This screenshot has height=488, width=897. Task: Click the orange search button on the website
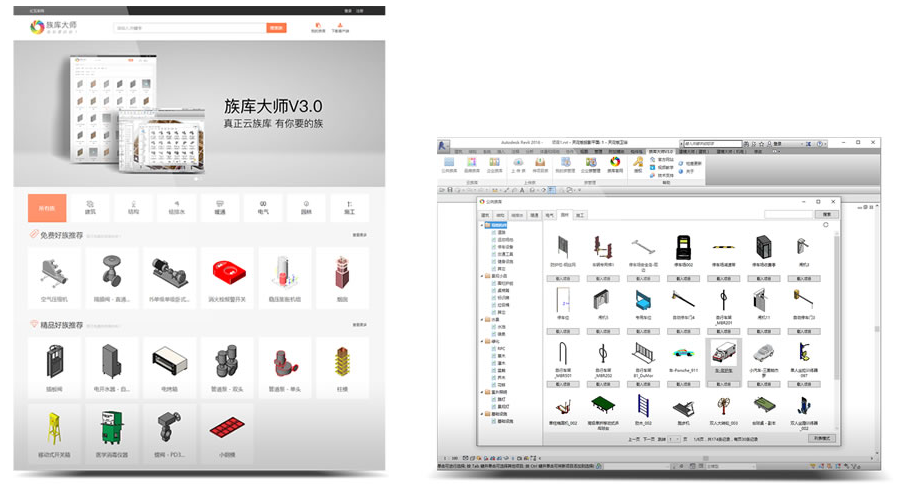coord(276,27)
